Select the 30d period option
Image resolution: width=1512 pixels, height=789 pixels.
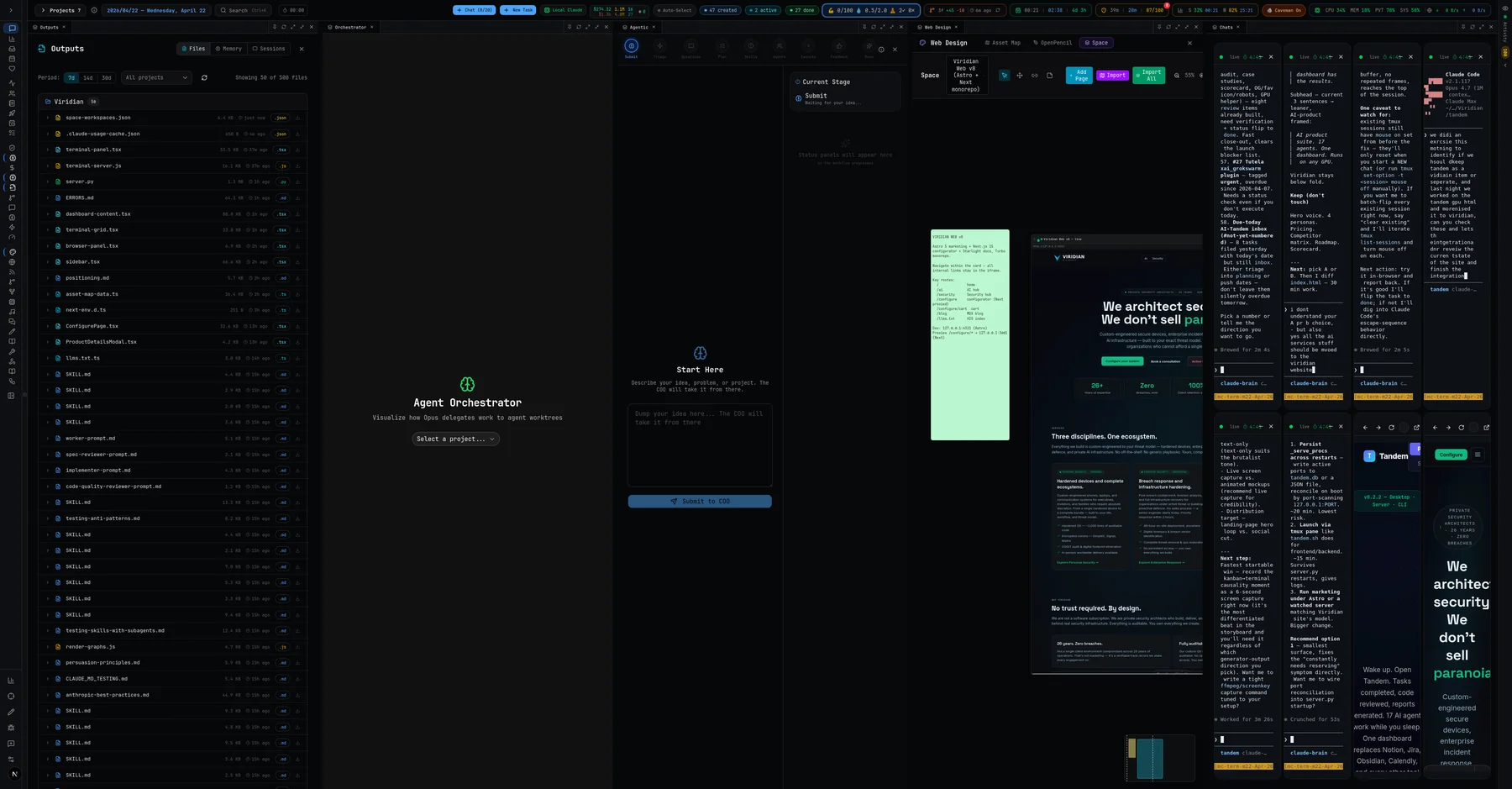[x=107, y=77]
